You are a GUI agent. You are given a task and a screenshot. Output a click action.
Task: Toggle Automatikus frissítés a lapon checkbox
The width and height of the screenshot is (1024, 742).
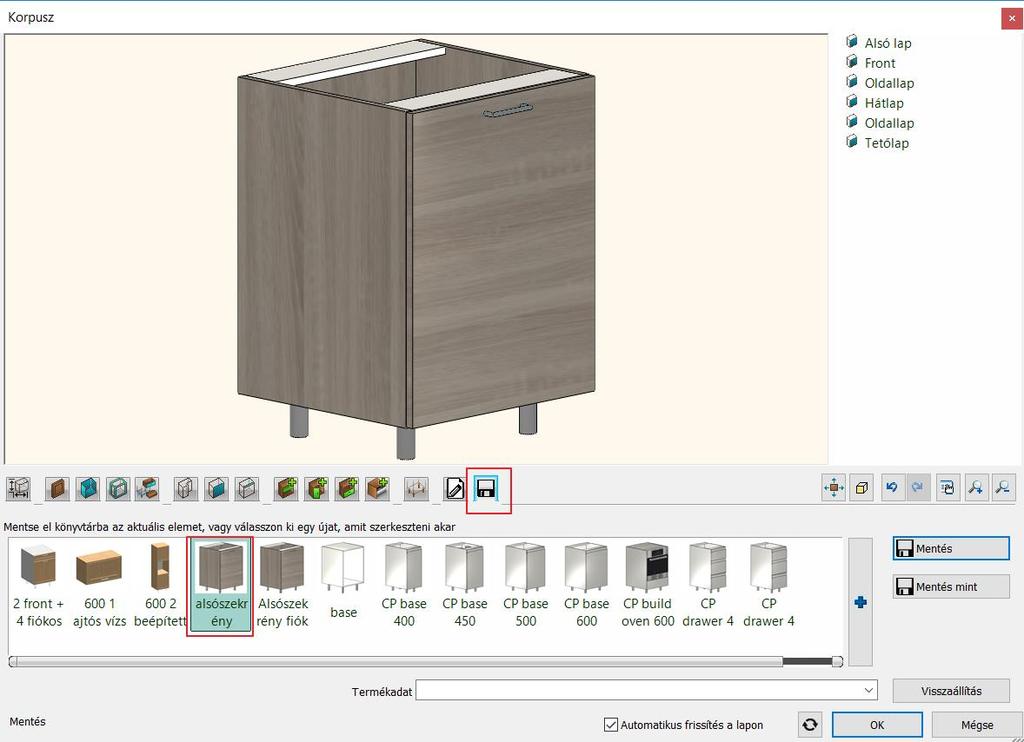coord(611,724)
